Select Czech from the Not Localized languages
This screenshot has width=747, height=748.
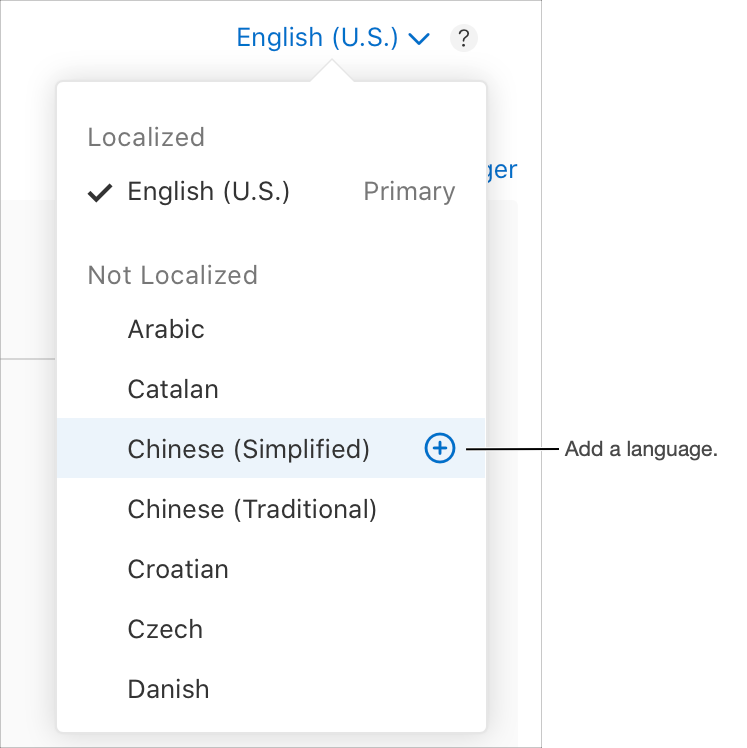pos(165,629)
